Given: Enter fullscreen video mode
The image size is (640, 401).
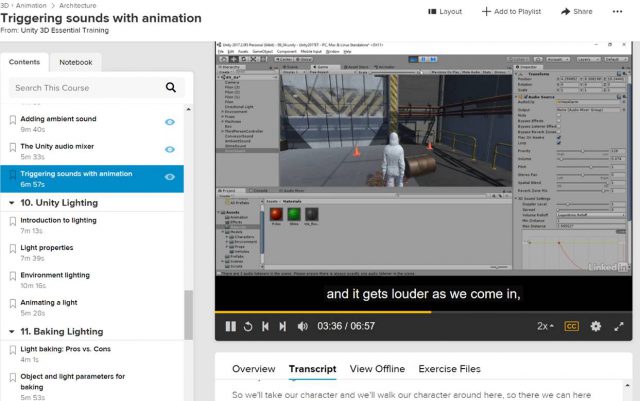Looking at the screenshot, I should [x=619, y=326].
